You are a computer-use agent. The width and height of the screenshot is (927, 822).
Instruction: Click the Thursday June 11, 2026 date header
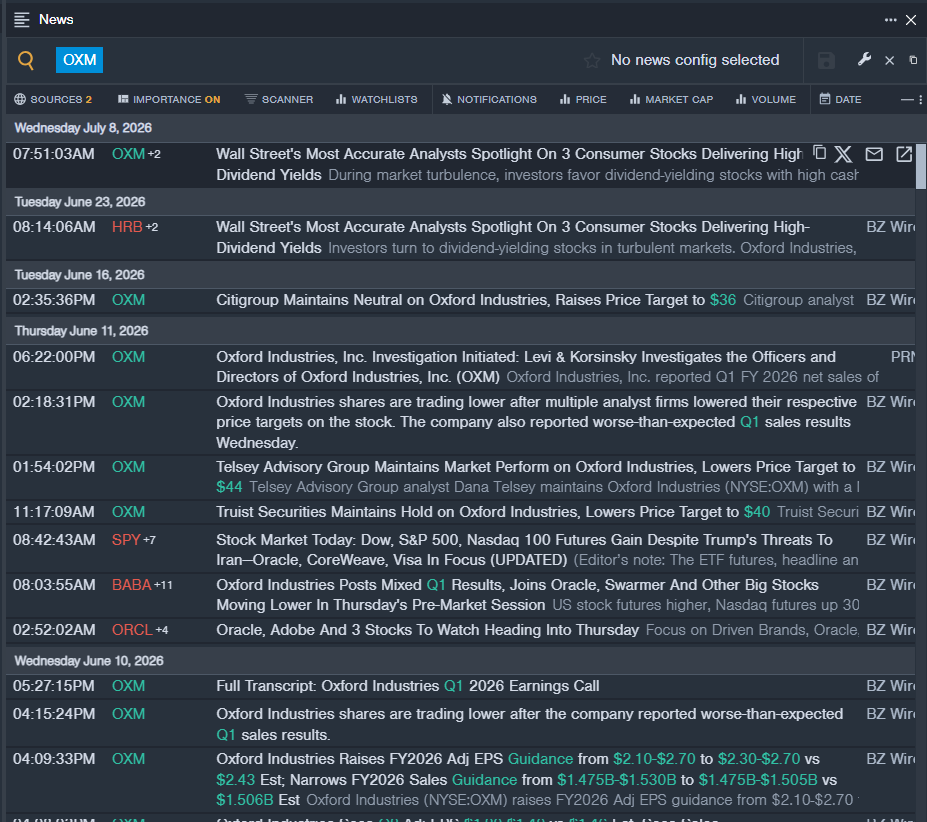(x=81, y=331)
